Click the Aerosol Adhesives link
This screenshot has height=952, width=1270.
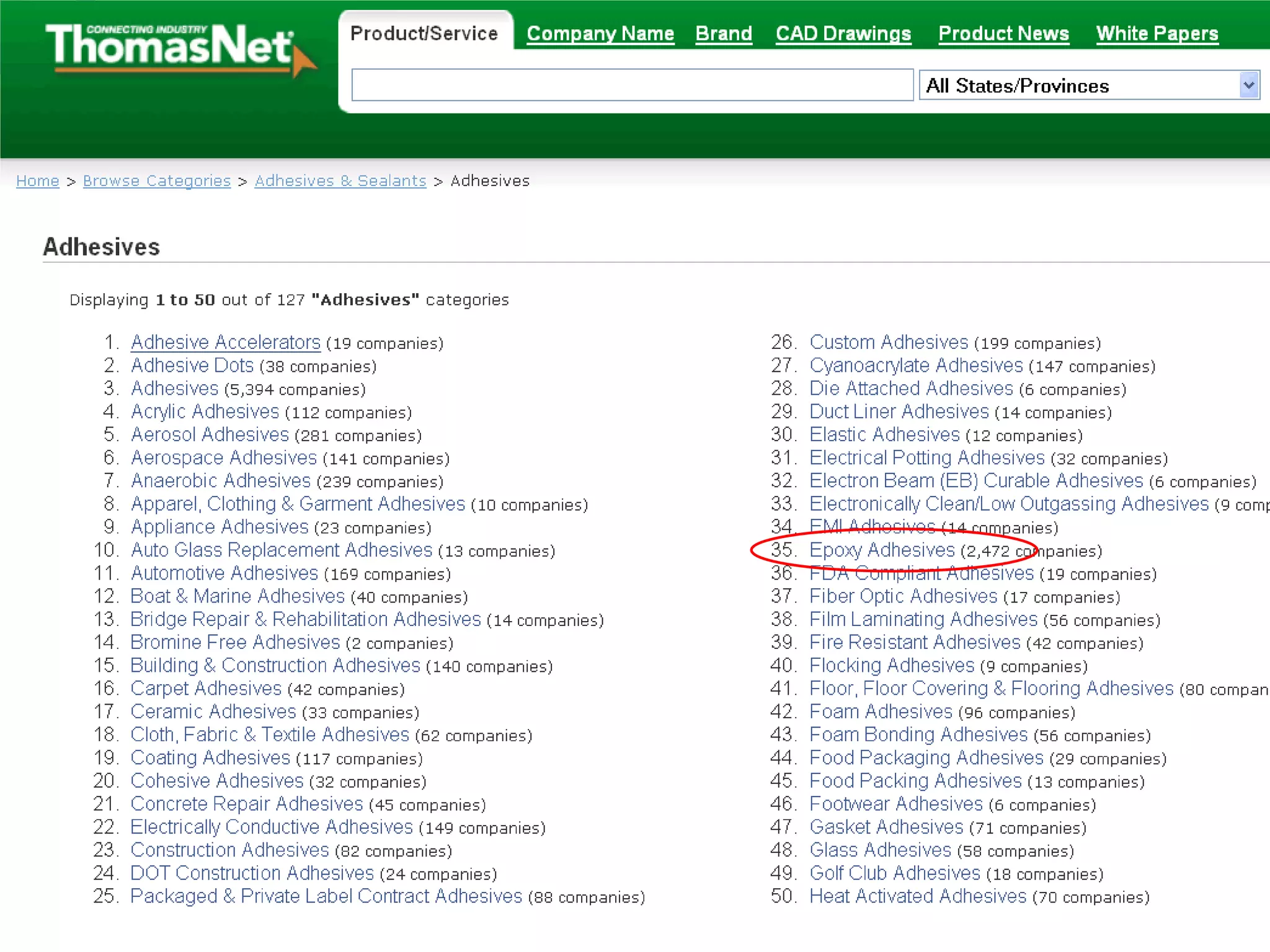coord(210,434)
